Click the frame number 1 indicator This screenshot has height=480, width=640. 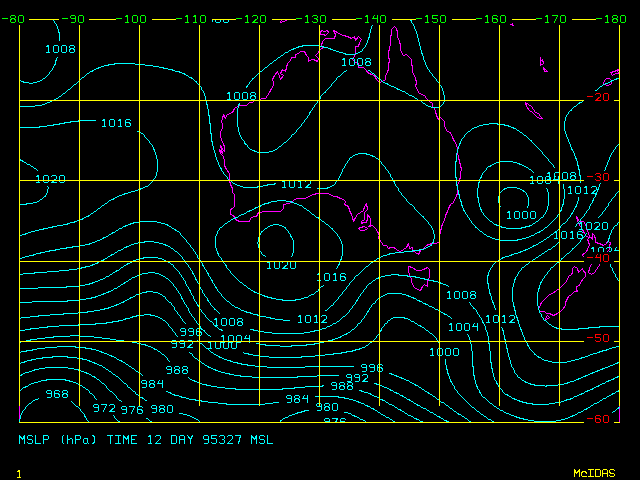click(x=19, y=472)
